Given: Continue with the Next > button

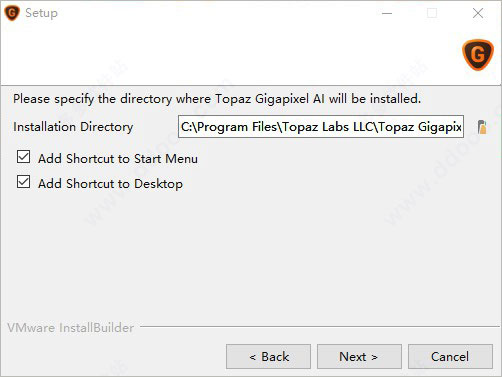Looking at the screenshot, I should pyautogui.click(x=359, y=357).
